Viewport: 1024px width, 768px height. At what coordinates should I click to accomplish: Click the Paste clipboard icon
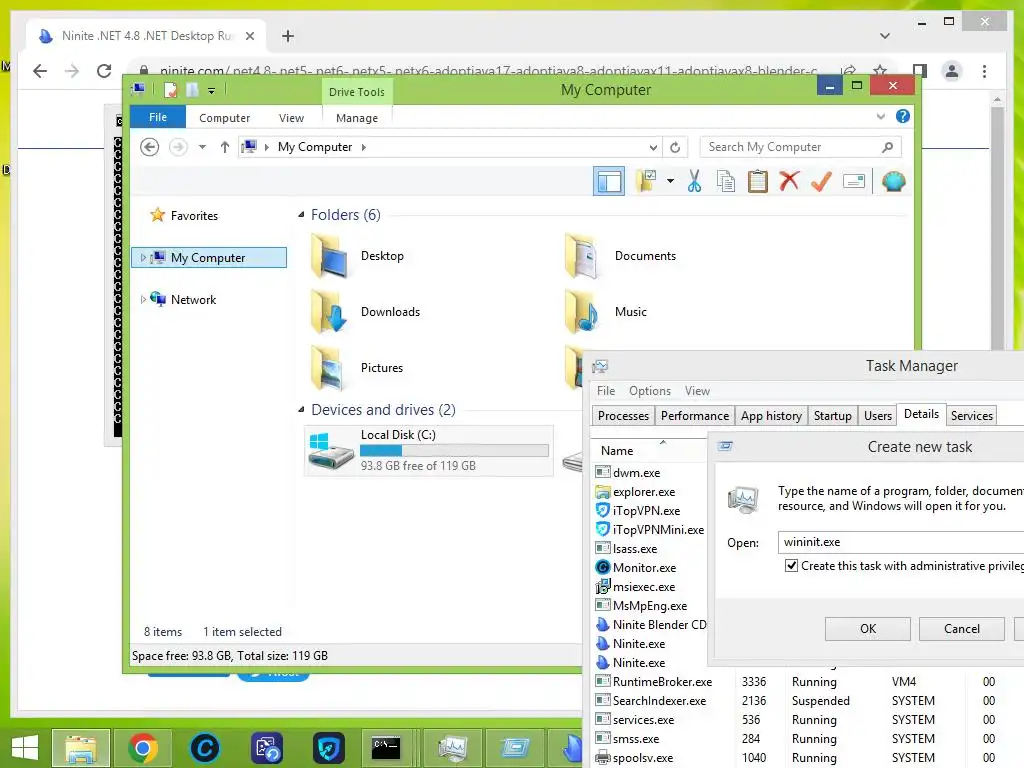point(758,181)
